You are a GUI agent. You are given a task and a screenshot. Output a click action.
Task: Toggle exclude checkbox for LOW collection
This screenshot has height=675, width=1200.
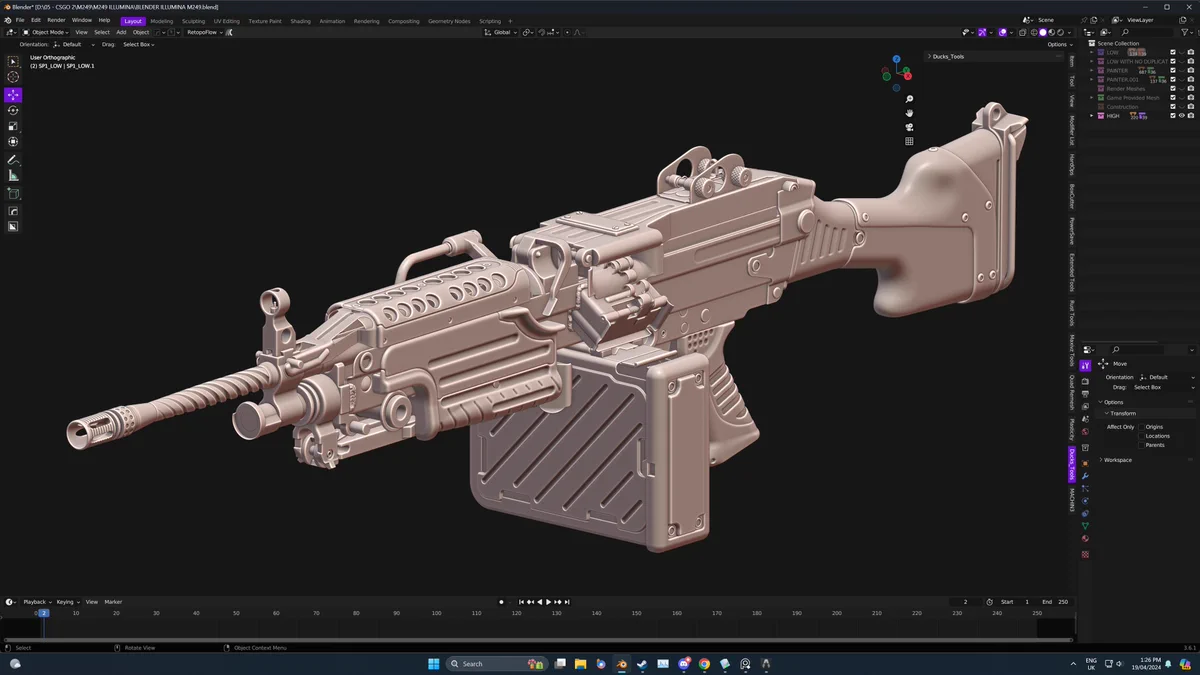tap(1173, 52)
